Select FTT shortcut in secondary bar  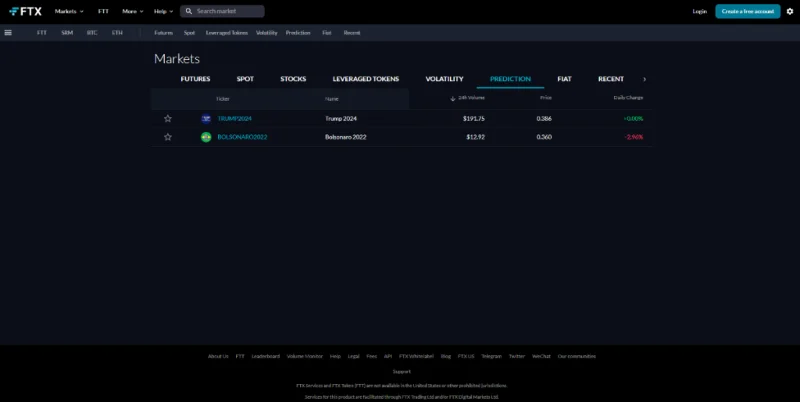click(x=42, y=33)
